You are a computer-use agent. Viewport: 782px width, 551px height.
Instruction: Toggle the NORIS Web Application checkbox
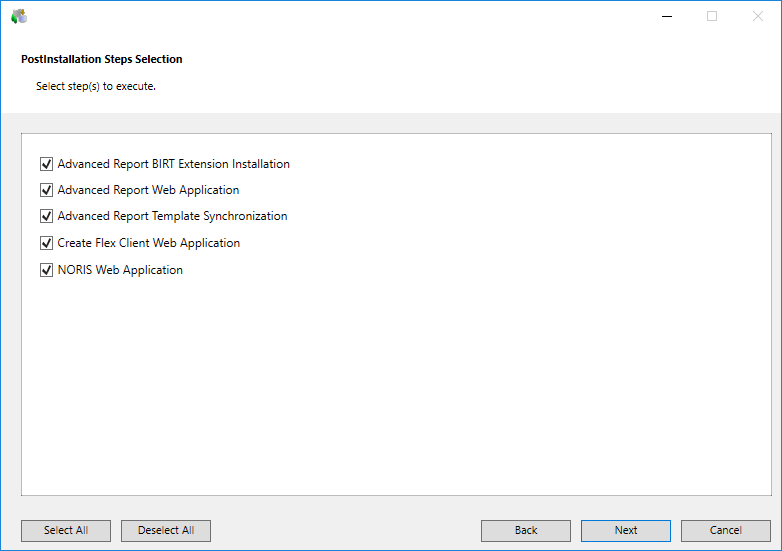46,270
